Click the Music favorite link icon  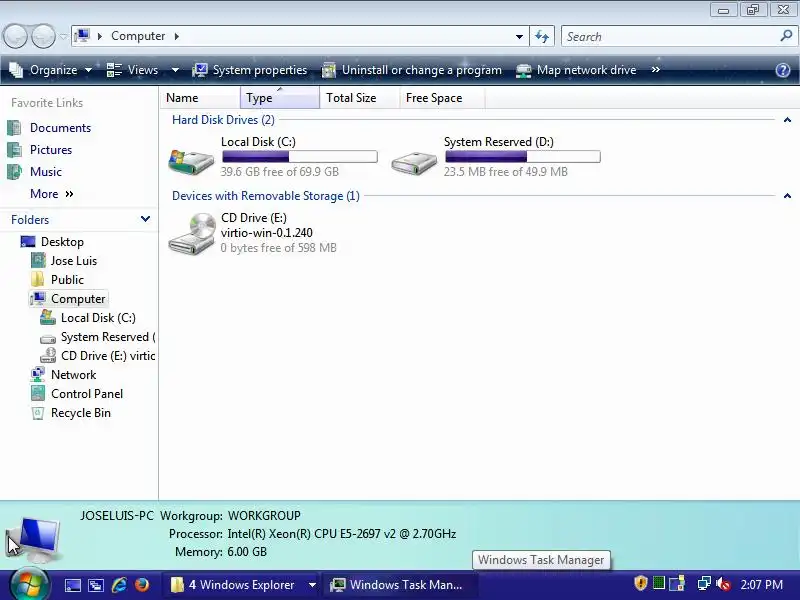(14, 171)
